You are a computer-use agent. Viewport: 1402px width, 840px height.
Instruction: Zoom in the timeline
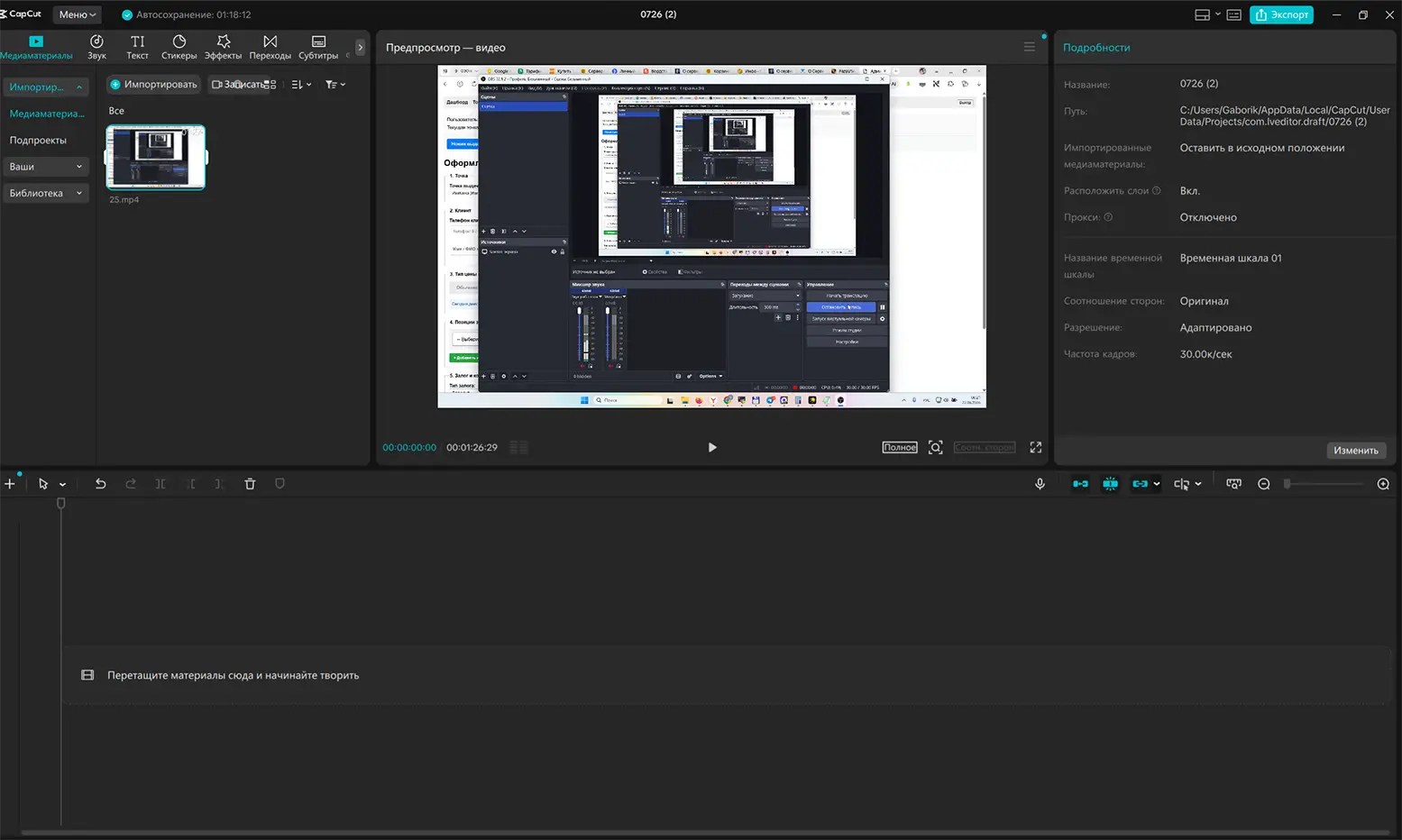(x=1383, y=484)
